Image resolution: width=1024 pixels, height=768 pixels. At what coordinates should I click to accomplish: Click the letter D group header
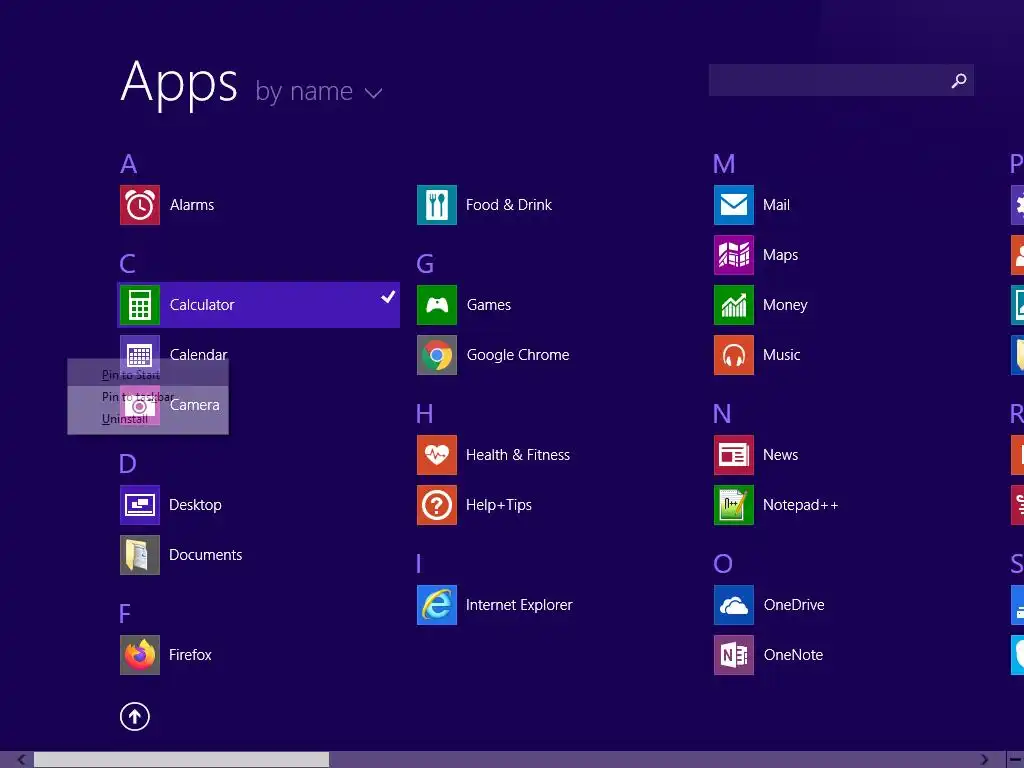coord(128,464)
